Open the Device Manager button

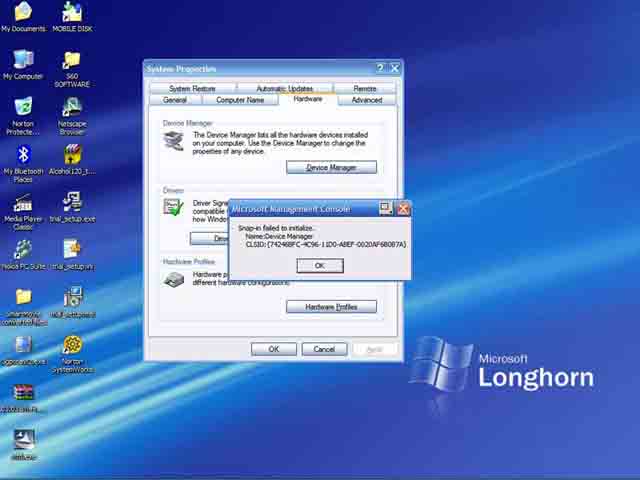[x=331, y=167]
